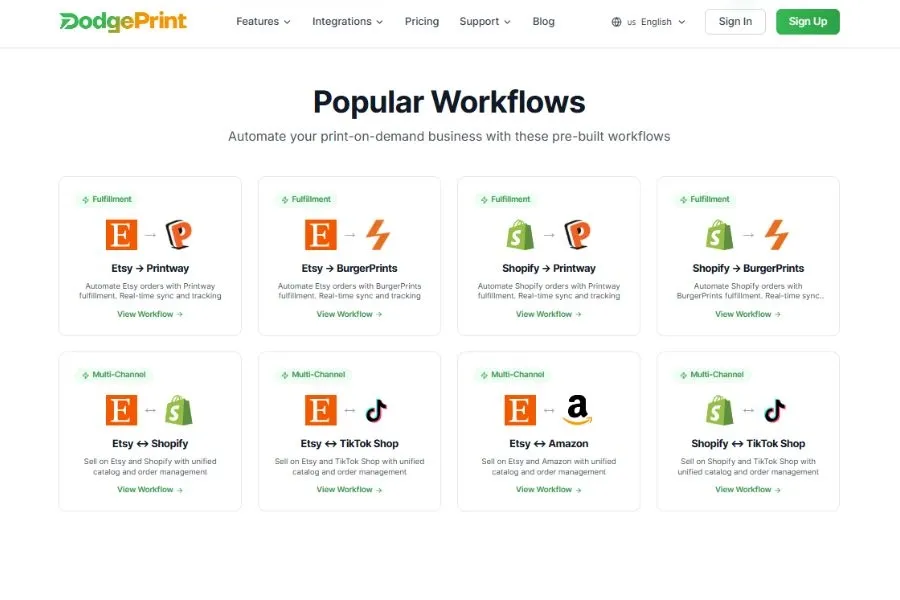The image size is (900, 600).
Task: View Workflow for Shopify → Printway
Action: (548, 314)
